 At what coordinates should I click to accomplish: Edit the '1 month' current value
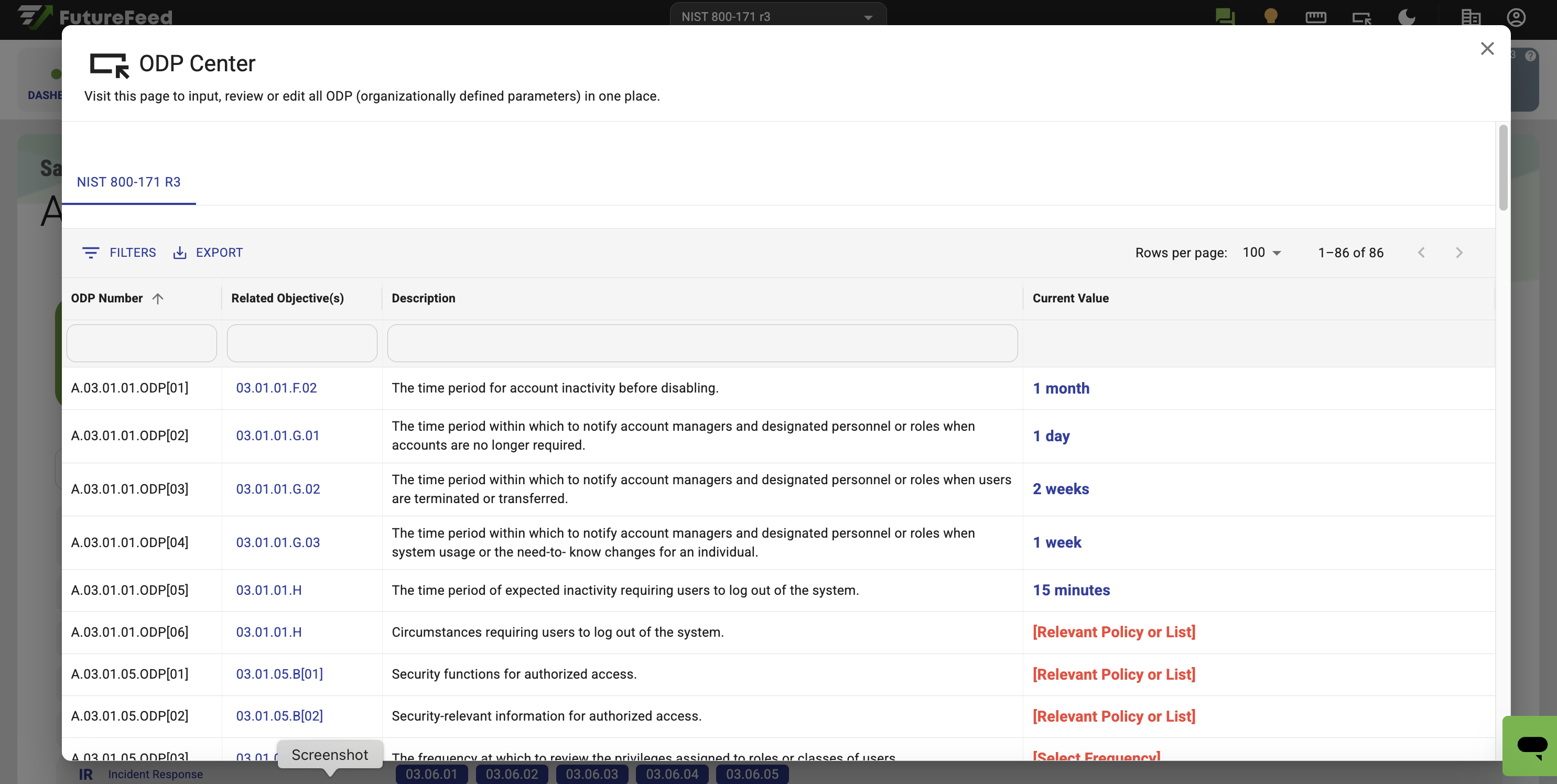[x=1061, y=388]
